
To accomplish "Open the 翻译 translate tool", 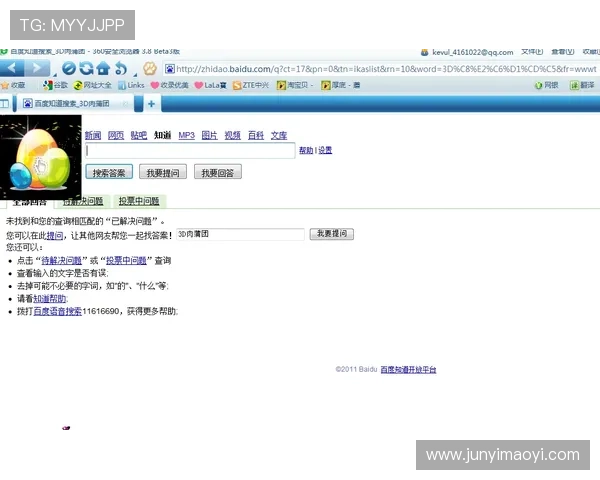I will 582,85.
